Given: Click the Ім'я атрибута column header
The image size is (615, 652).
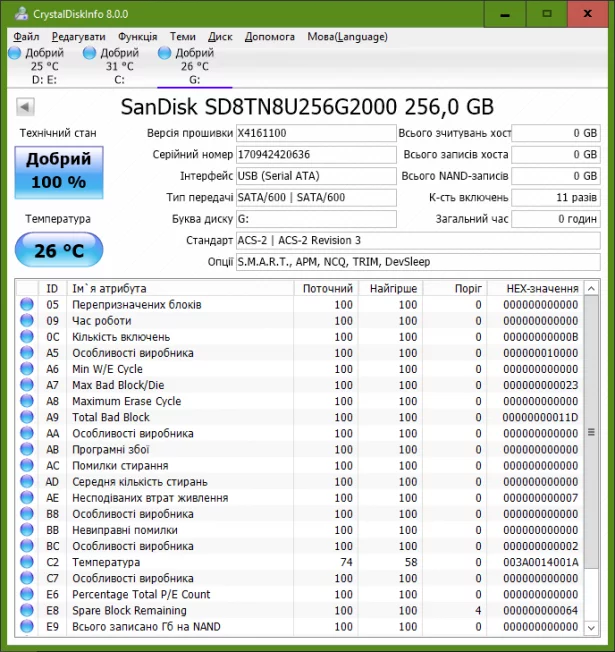Looking at the screenshot, I should tap(180, 288).
